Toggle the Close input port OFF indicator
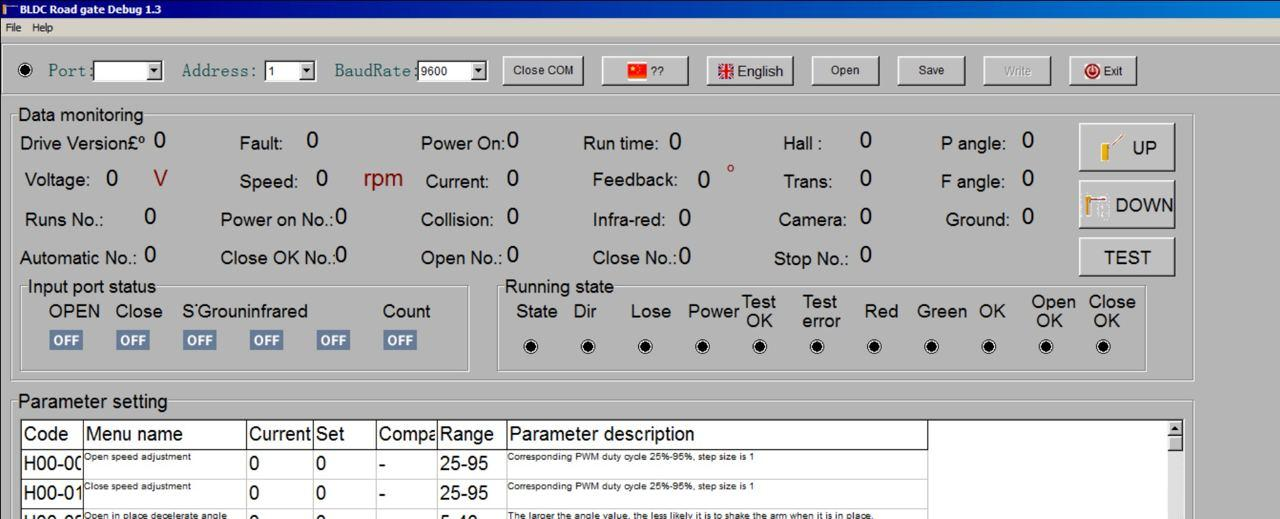The width and height of the screenshot is (1280, 519). tap(133, 340)
